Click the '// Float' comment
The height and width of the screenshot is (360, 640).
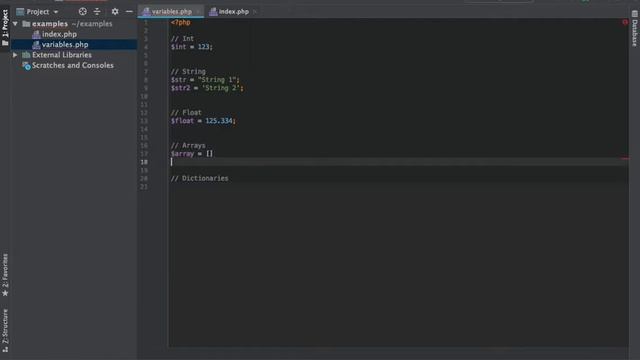[x=186, y=112]
